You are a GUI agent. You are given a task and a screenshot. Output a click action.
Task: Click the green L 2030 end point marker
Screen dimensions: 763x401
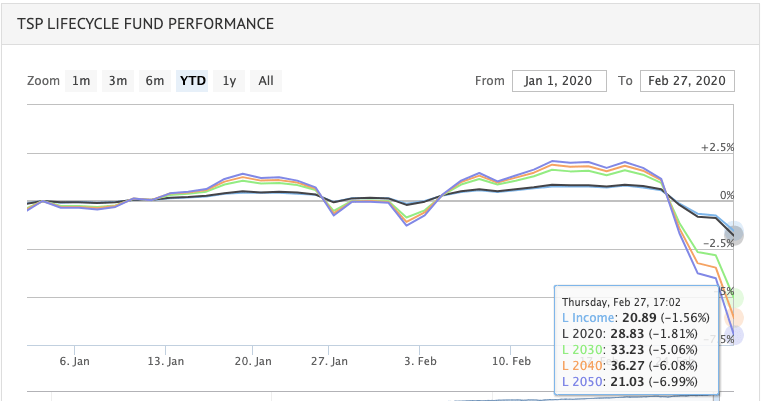(736, 298)
